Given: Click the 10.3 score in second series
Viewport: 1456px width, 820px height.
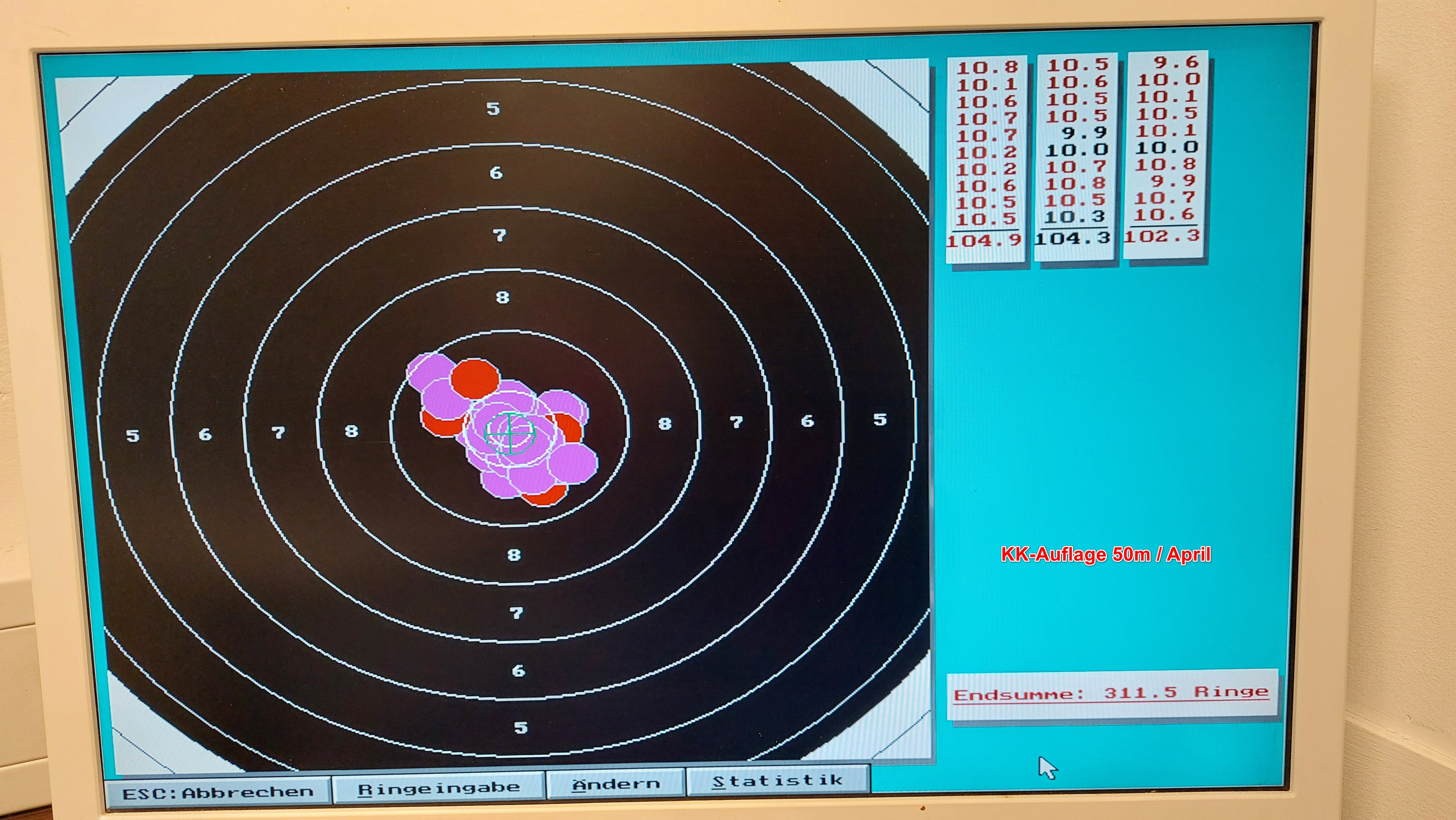Looking at the screenshot, I should pyautogui.click(x=1074, y=217).
